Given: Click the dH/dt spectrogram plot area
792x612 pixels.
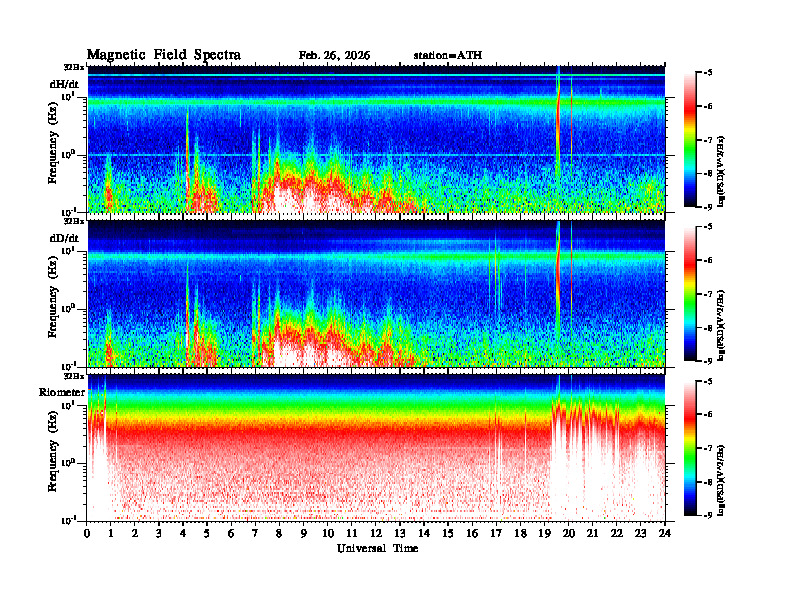Looking at the screenshot, I should 376,139.
